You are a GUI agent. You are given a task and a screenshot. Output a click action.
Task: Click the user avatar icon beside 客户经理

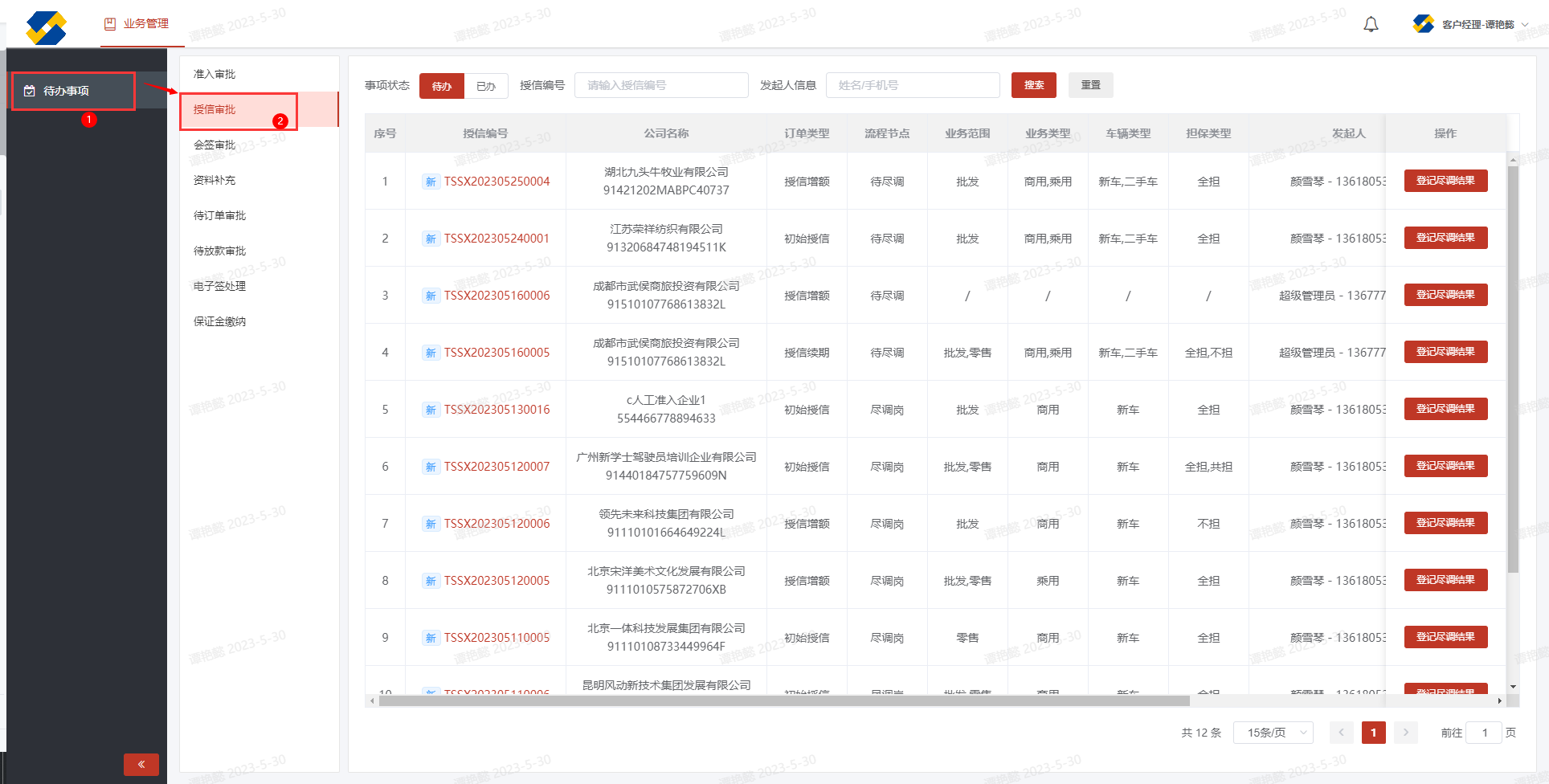point(1423,24)
